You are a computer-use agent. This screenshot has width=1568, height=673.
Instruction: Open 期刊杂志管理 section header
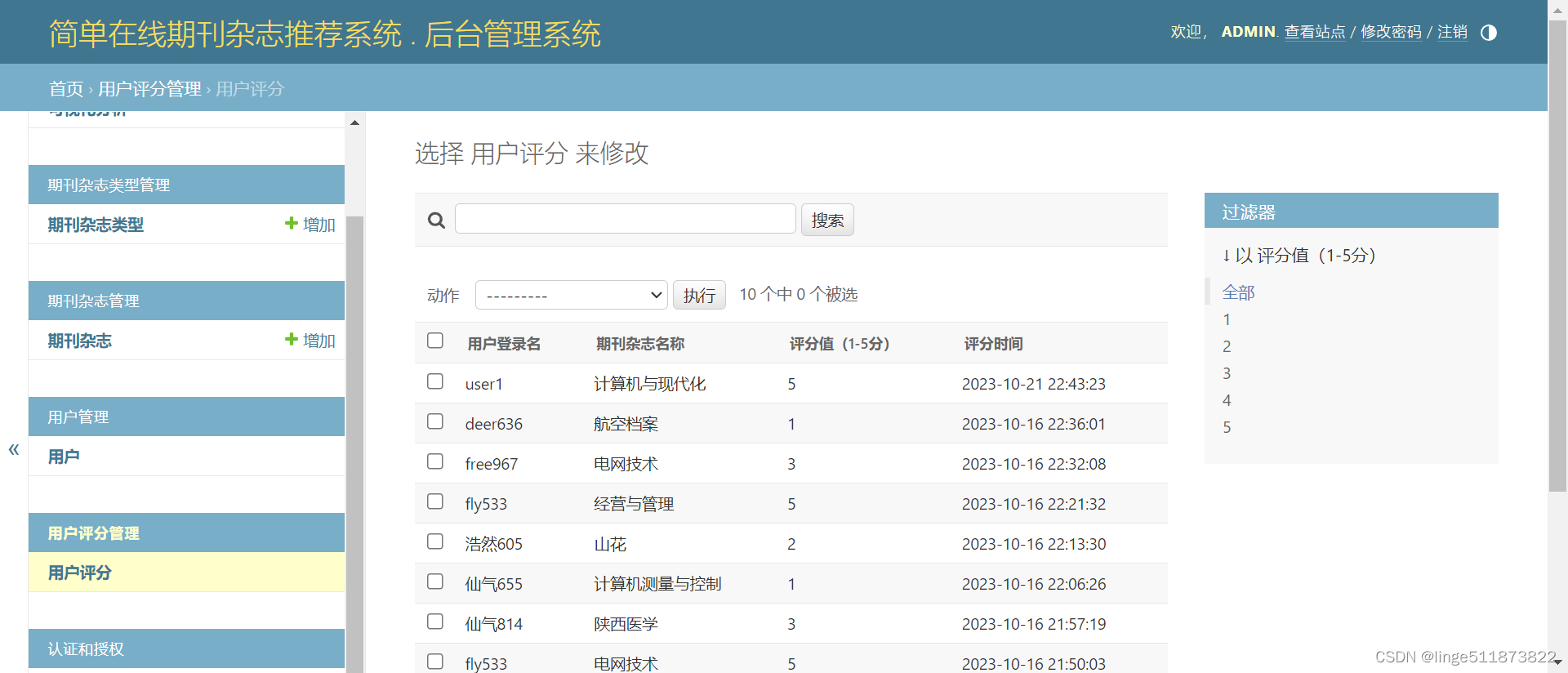(93, 301)
